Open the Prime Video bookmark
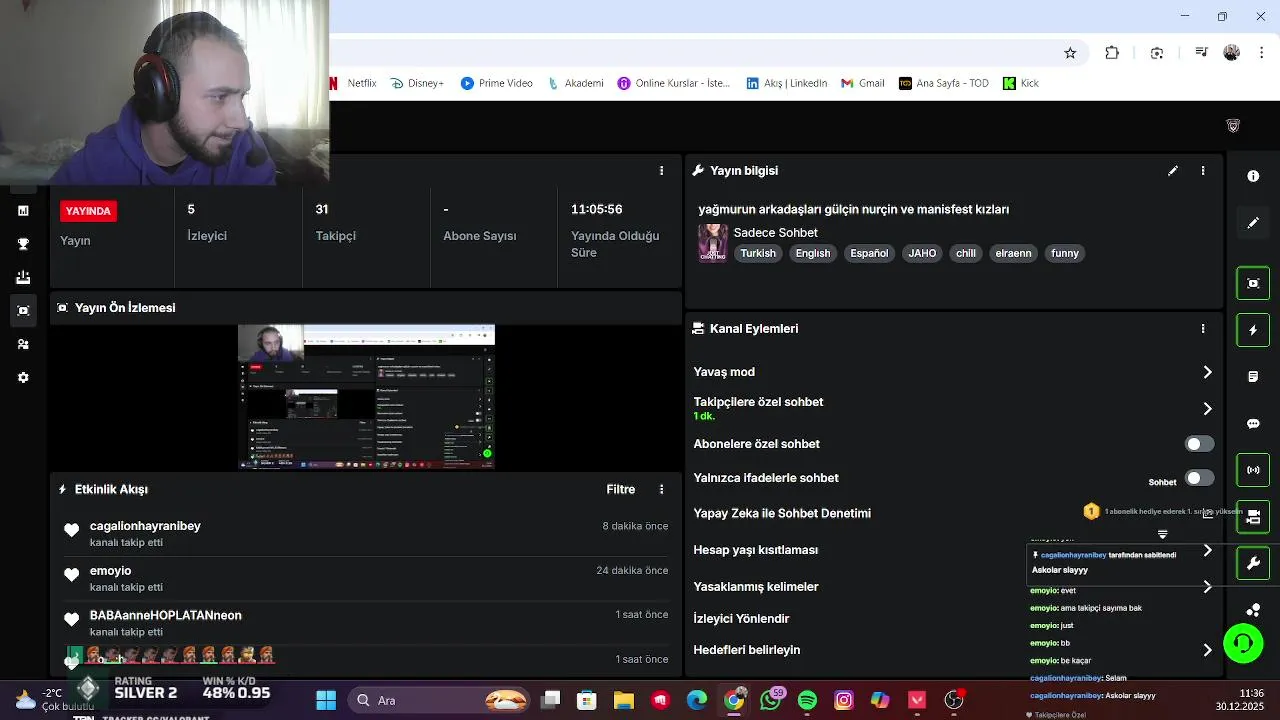 [497, 83]
